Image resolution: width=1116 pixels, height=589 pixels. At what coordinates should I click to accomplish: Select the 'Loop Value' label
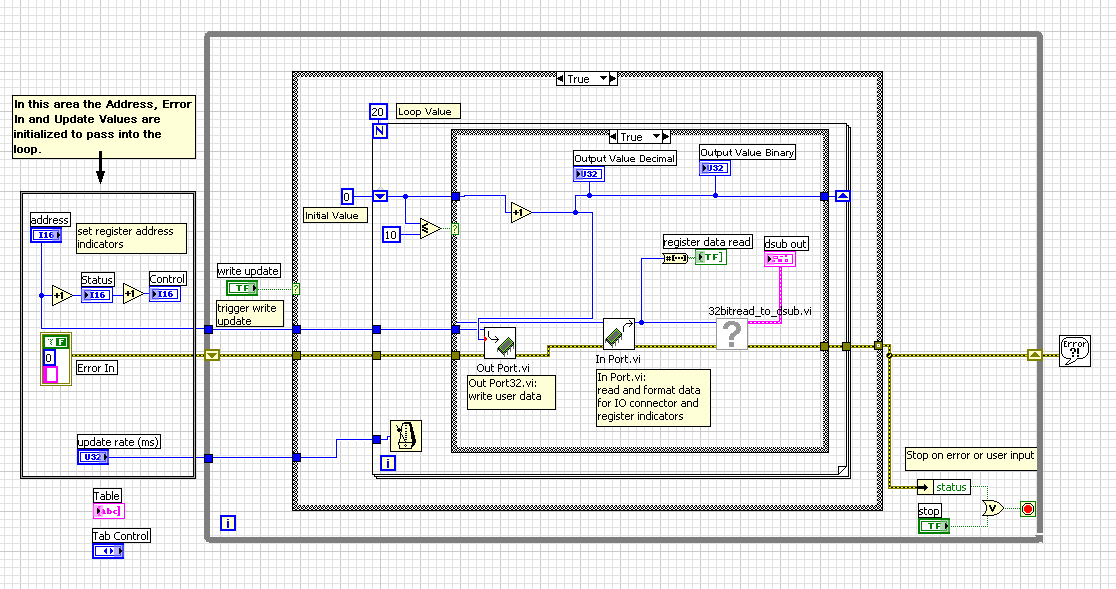428,111
